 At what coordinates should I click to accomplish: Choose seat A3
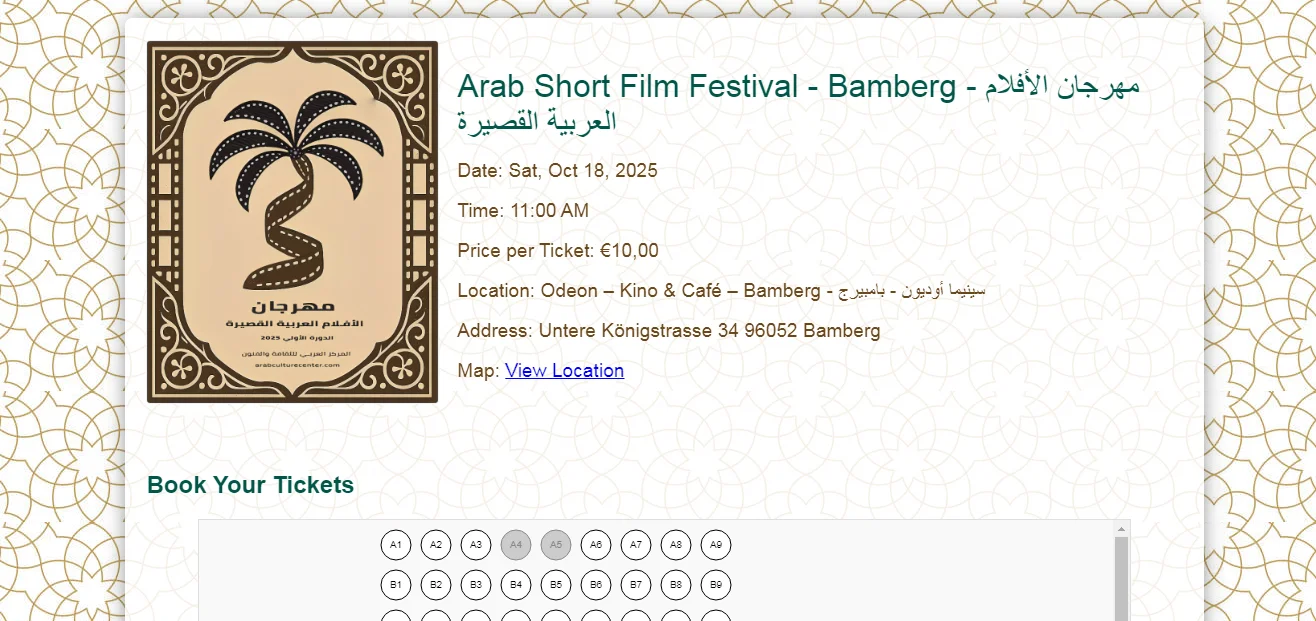pyautogui.click(x=476, y=545)
